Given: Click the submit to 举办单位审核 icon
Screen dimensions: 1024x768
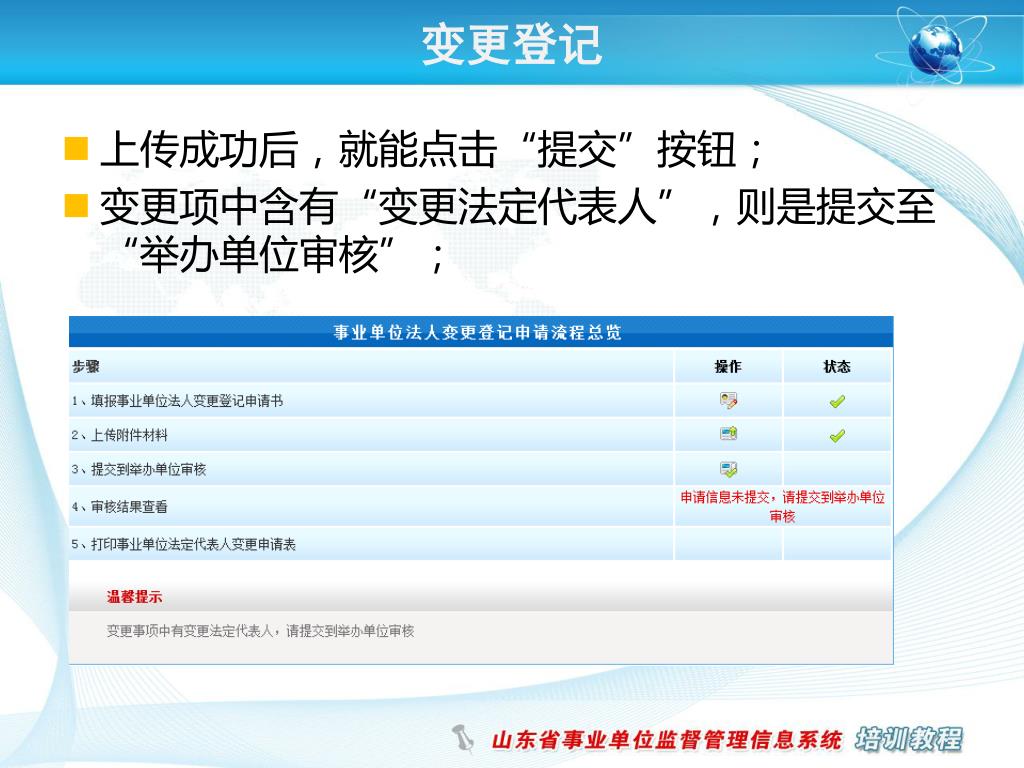Looking at the screenshot, I should [x=728, y=469].
